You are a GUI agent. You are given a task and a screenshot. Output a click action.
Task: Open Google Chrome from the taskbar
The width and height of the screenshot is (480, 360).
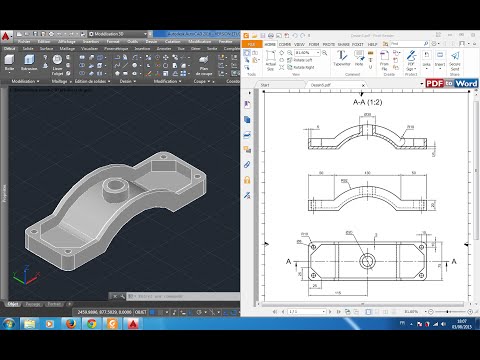[91, 324]
